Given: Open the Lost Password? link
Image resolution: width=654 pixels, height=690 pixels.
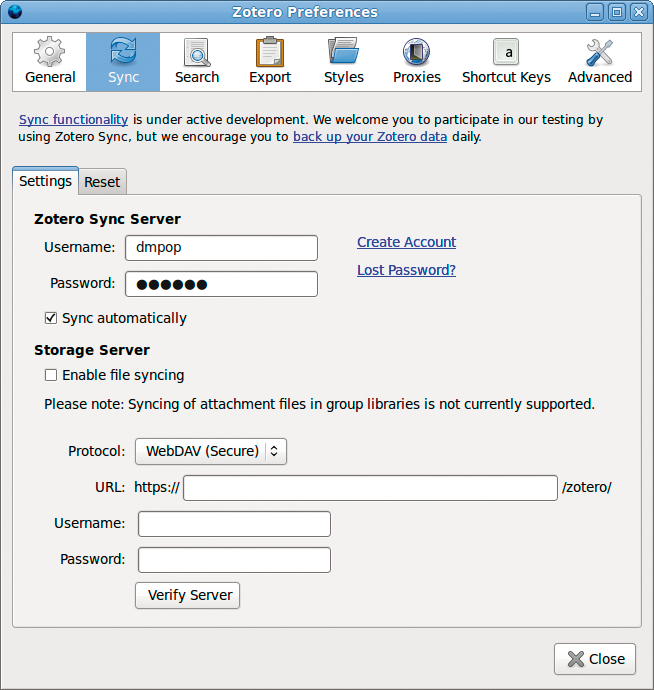Looking at the screenshot, I should pyautogui.click(x=406, y=270).
